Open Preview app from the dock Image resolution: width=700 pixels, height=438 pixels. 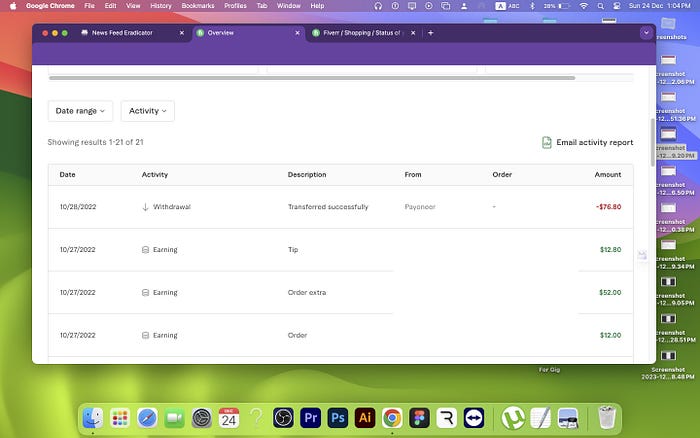[568, 418]
